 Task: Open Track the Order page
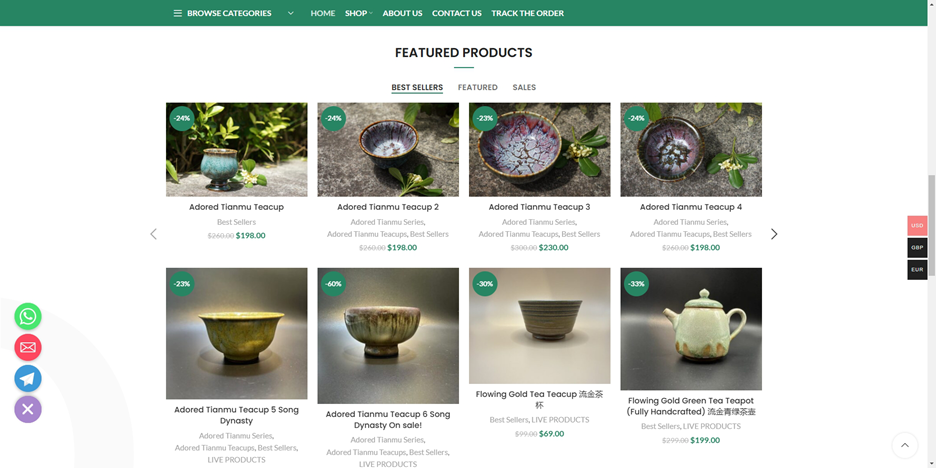527,13
